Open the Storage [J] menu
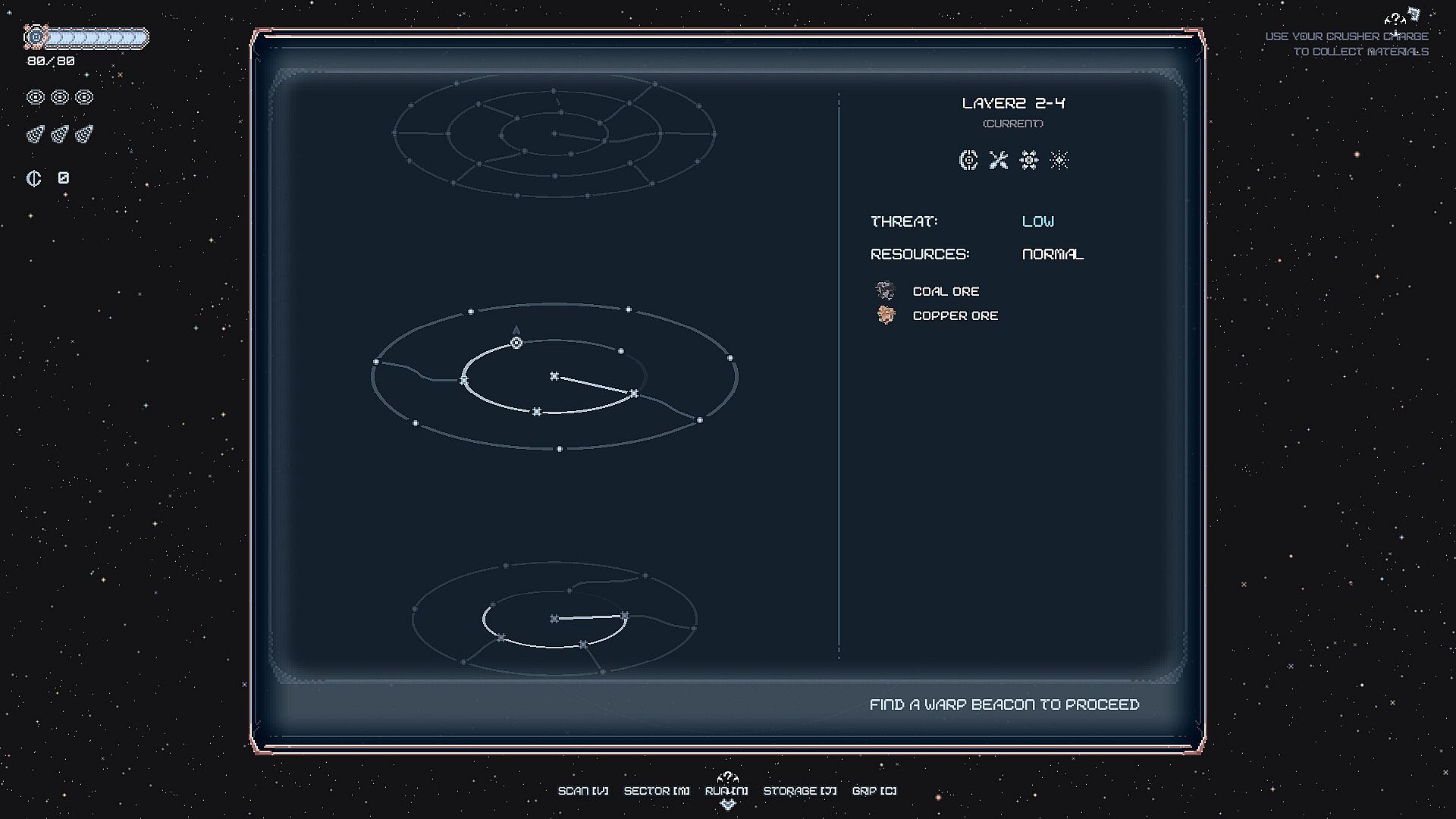The image size is (1456, 819). tap(799, 791)
